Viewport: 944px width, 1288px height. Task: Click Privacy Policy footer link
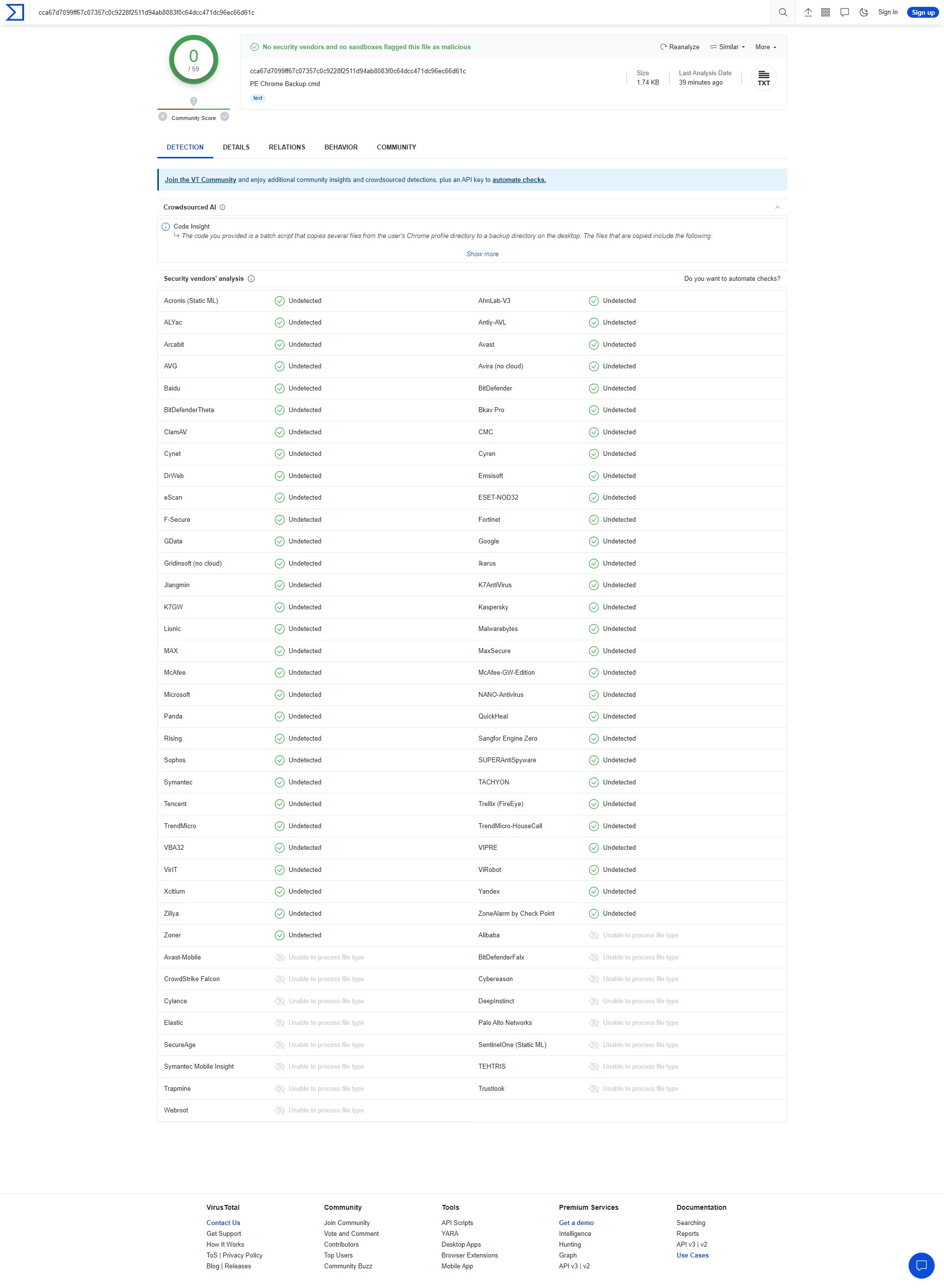242,1256
